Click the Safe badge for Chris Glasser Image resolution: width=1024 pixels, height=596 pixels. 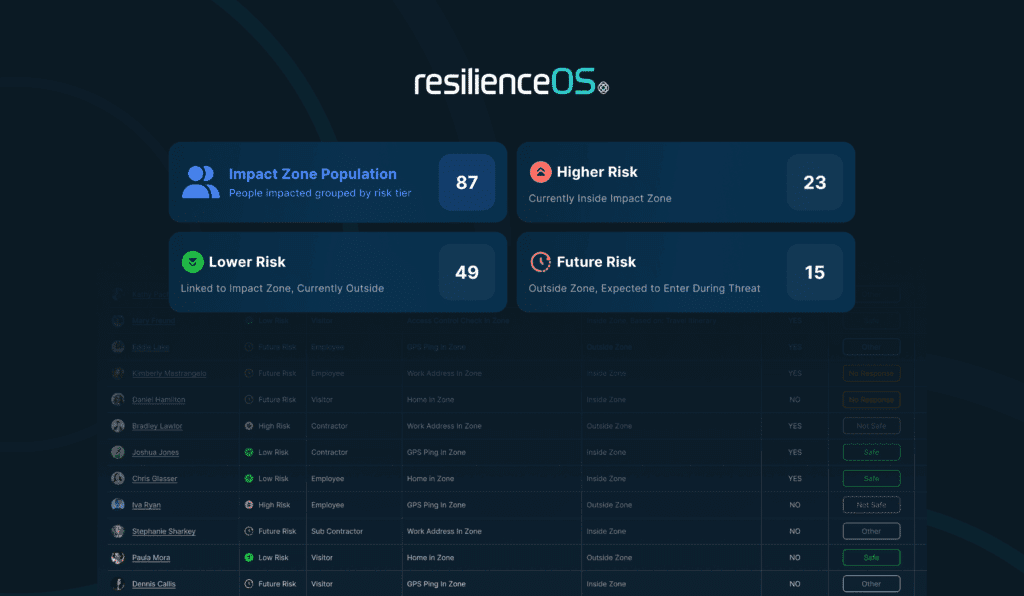[871, 478]
